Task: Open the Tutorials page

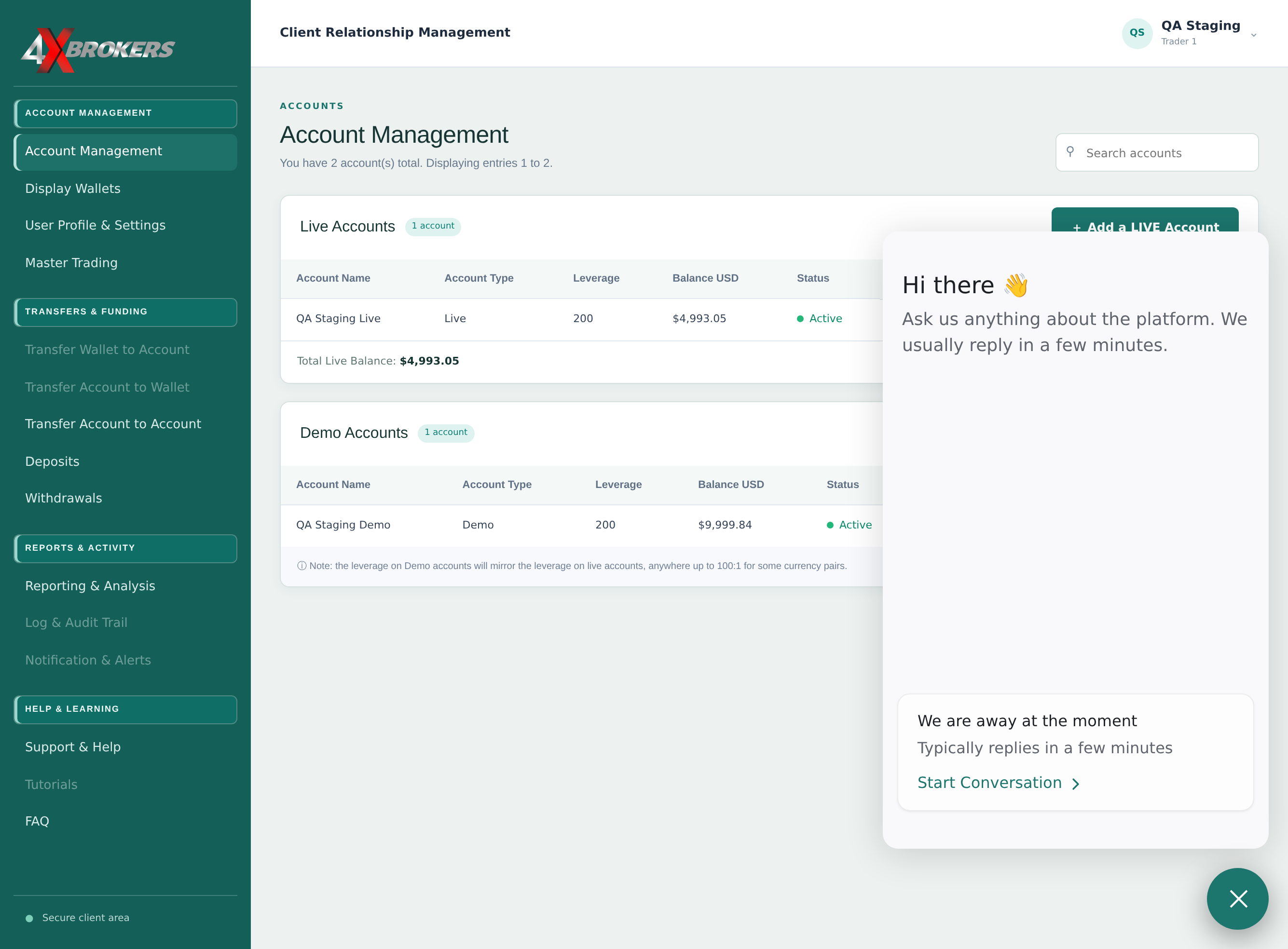Action: pos(51,785)
